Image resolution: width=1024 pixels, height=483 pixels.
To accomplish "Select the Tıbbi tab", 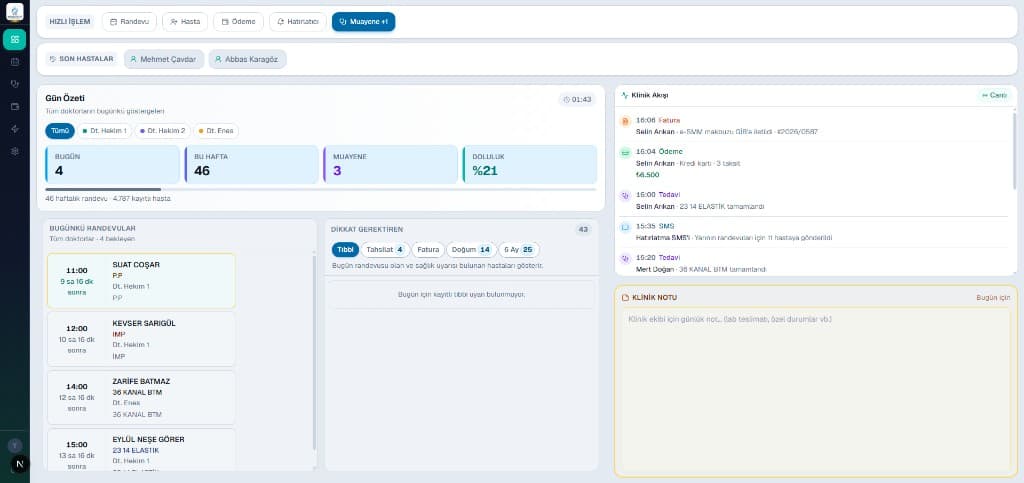I will 345,249.
